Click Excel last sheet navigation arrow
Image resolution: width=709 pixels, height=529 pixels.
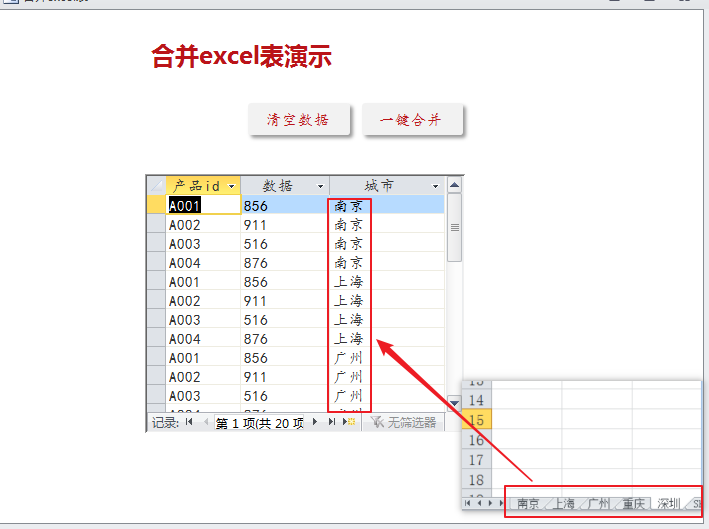pos(501,503)
